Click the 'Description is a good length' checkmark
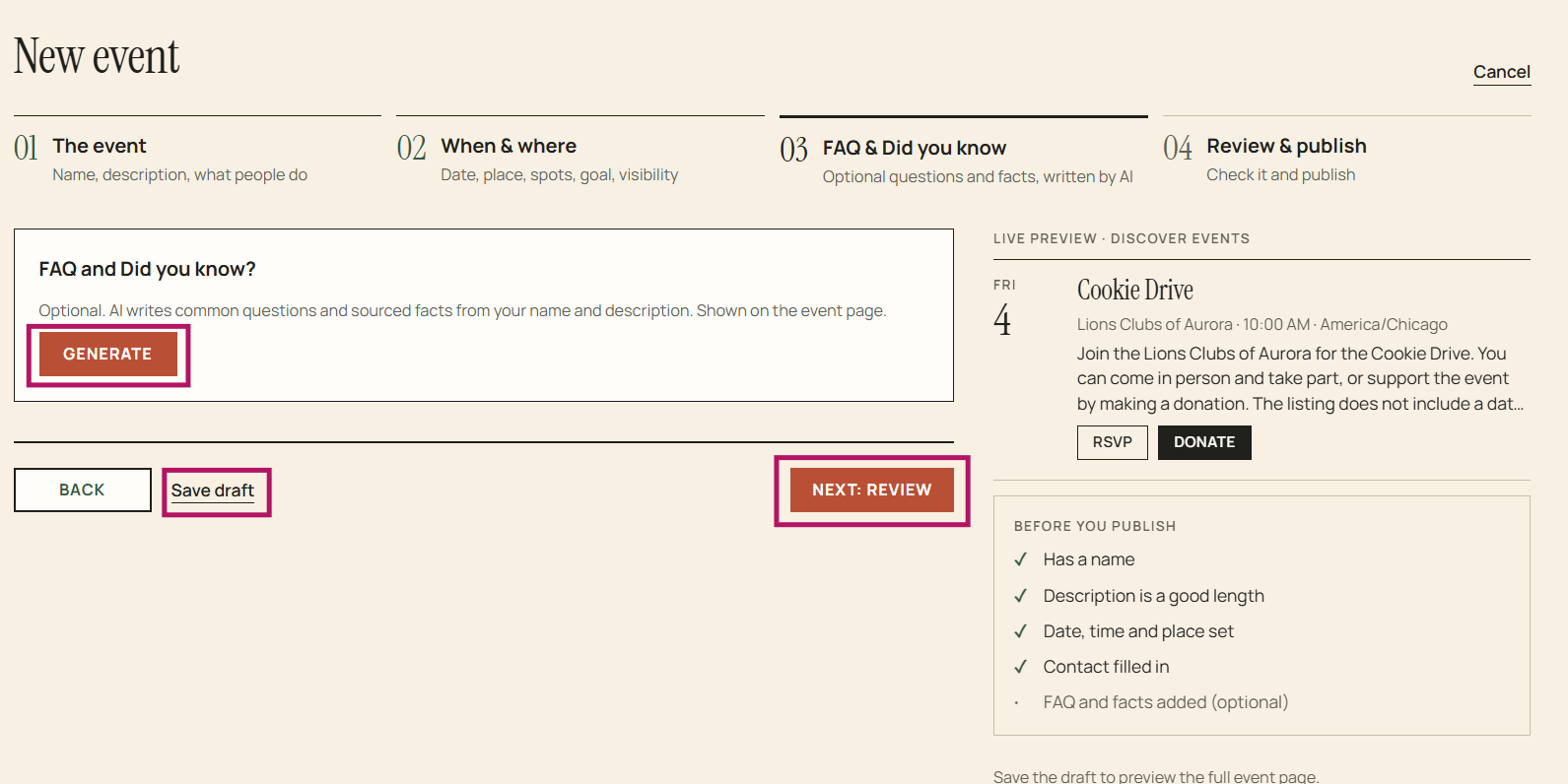 1020,596
